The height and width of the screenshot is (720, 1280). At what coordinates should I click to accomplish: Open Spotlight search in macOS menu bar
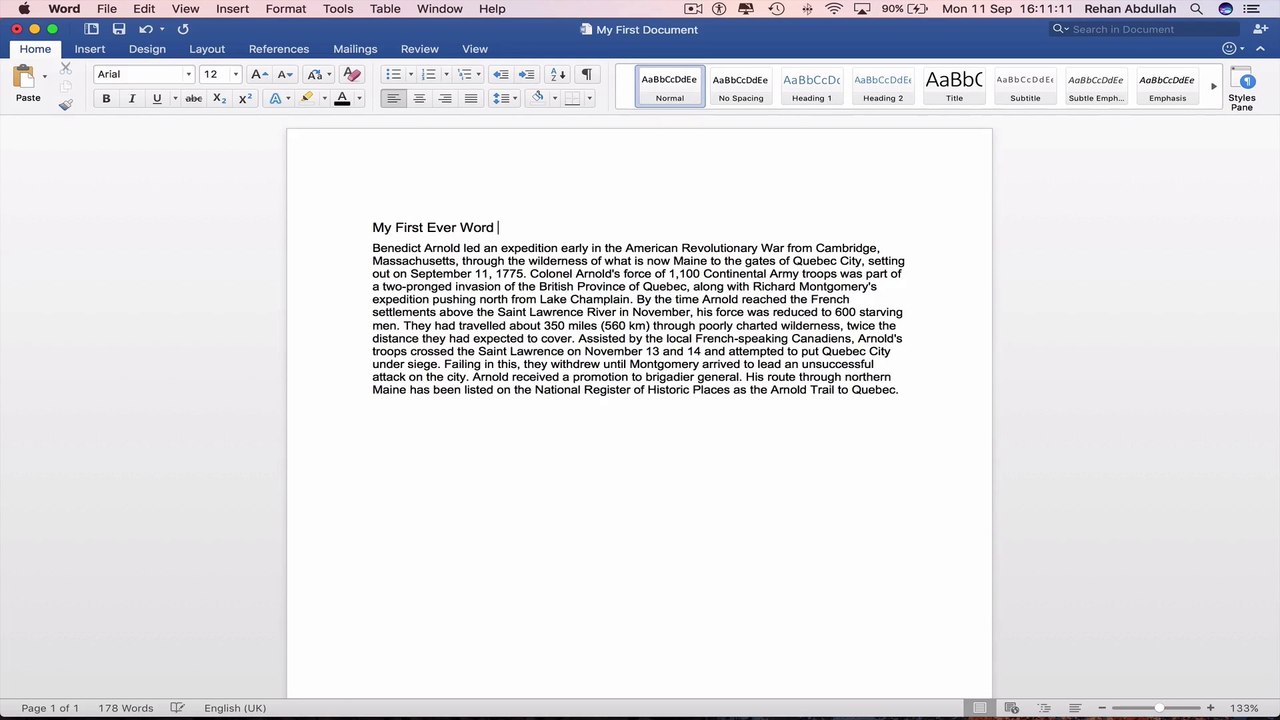(x=1196, y=9)
